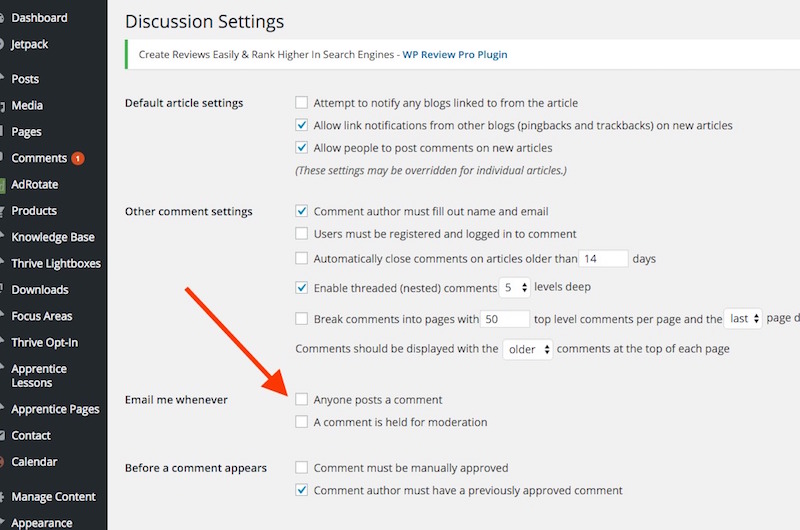800x530 pixels.
Task: Check 'A comment is held for moderation'
Action: pyautogui.click(x=302, y=422)
